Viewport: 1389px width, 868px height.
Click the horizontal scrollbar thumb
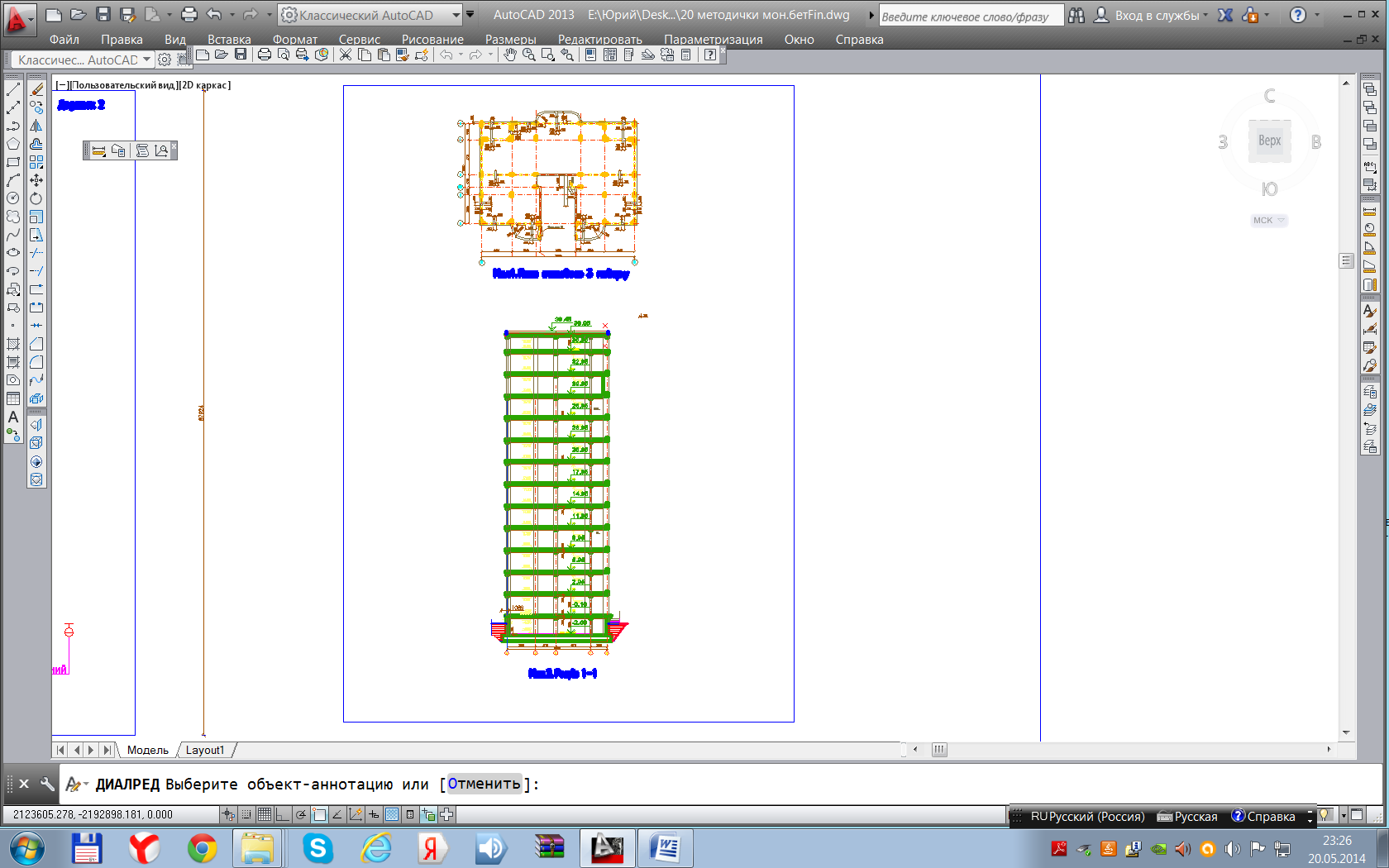(x=939, y=750)
